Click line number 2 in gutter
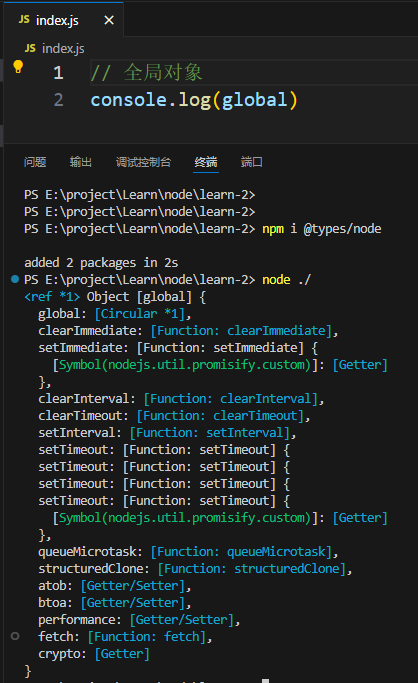This screenshot has height=683, width=418. [x=58, y=100]
